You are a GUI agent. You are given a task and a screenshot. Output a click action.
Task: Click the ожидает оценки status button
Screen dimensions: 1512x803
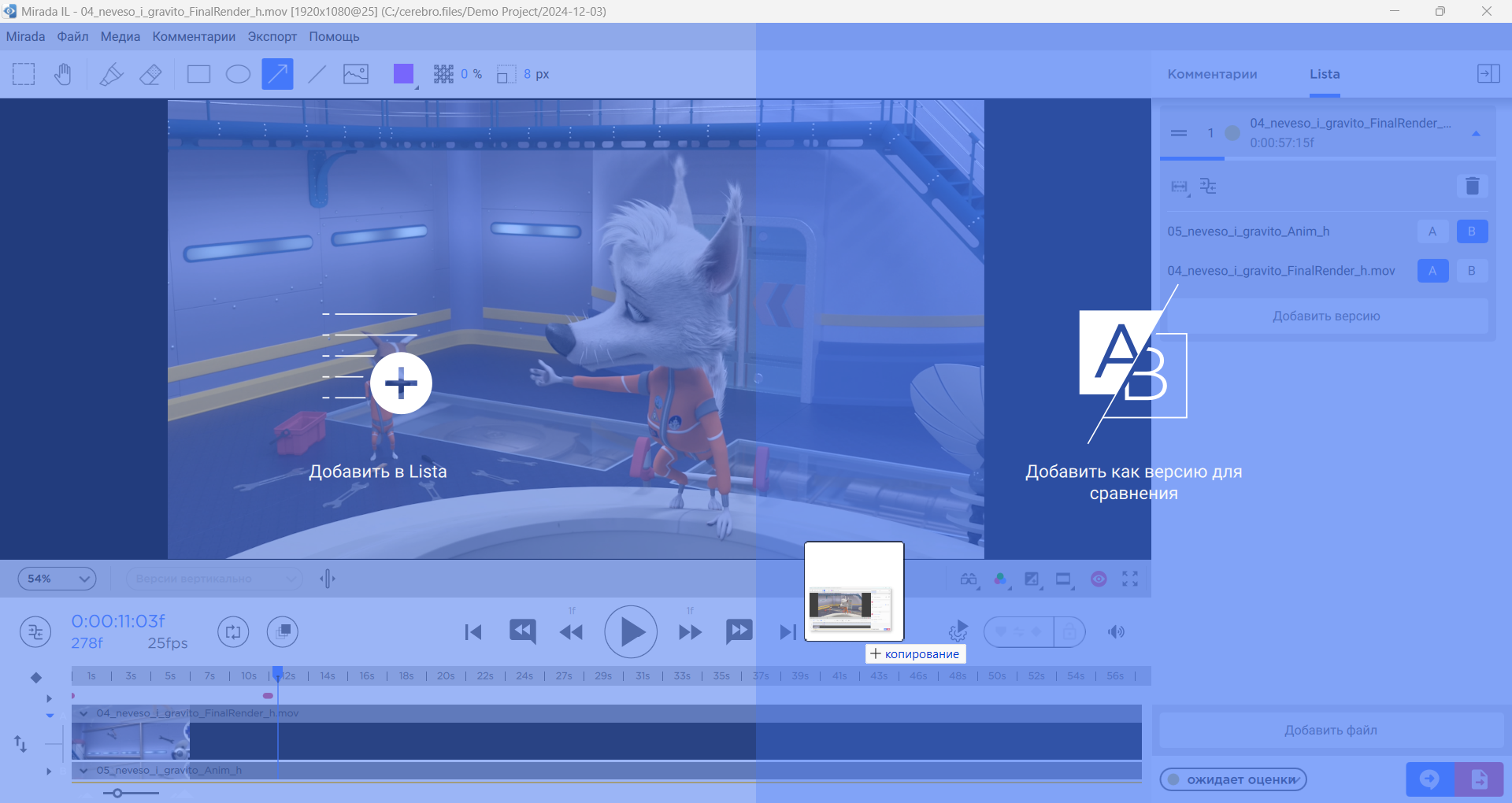tap(1233, 779)
